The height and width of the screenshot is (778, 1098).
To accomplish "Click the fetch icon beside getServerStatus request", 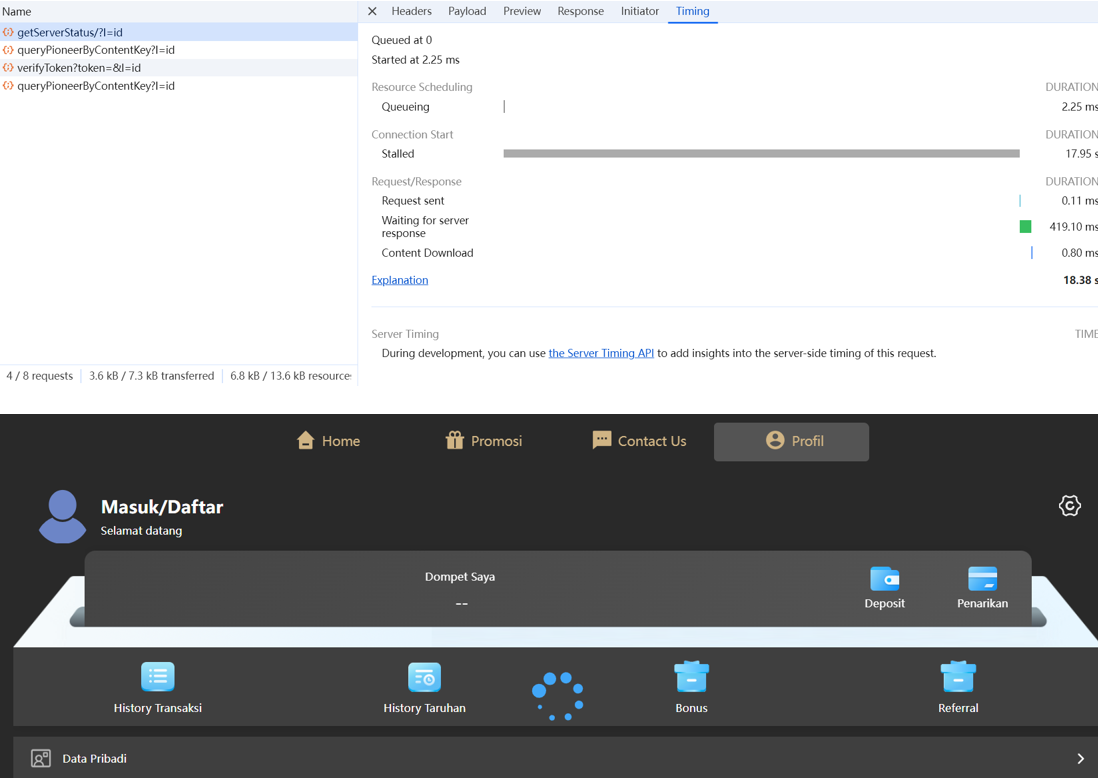I will pos(8,32).
